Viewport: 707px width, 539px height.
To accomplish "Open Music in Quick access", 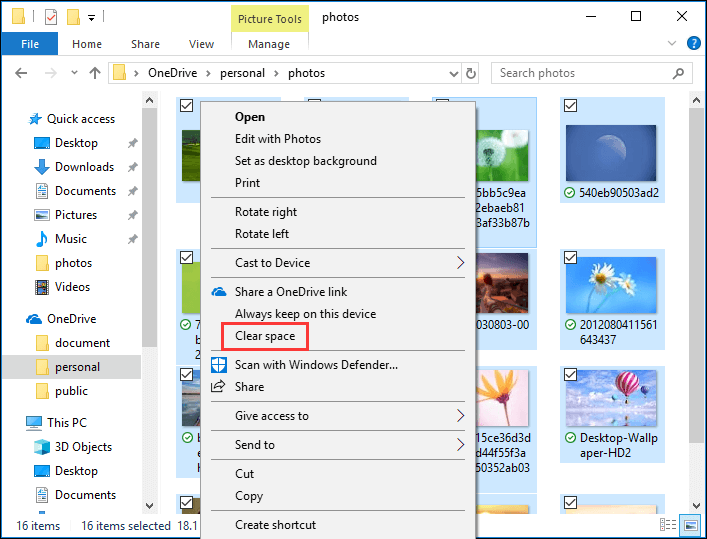I will (x=71, y=239).
